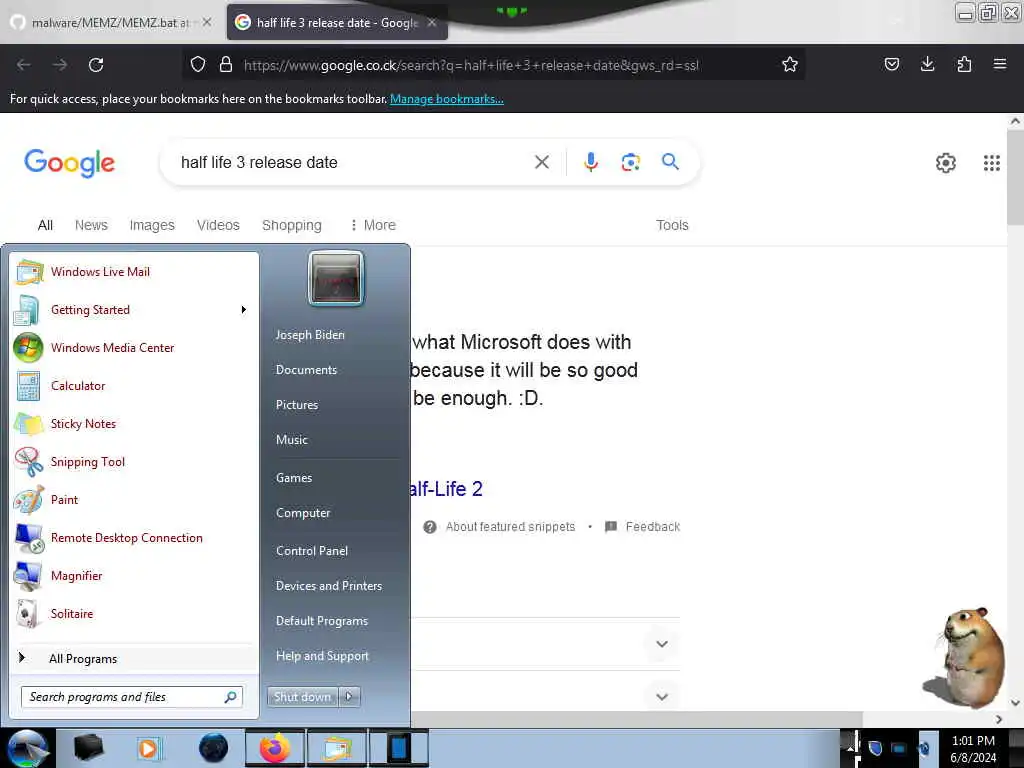Submit search with magnifier icon
Viewport: 1024px width, 768px height.
point(670,161)
